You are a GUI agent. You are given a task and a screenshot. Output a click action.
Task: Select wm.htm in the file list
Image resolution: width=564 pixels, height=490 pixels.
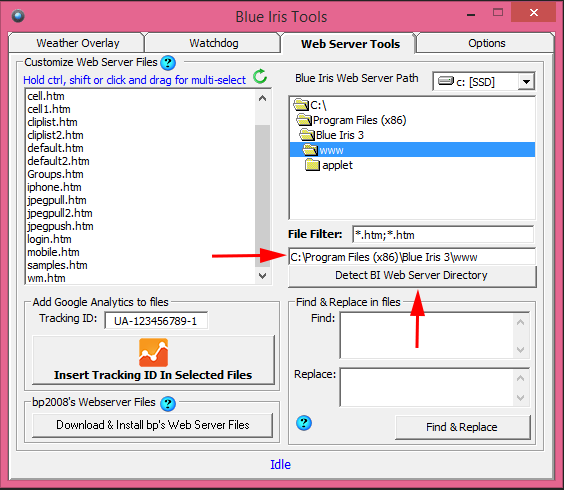[46, 278]
